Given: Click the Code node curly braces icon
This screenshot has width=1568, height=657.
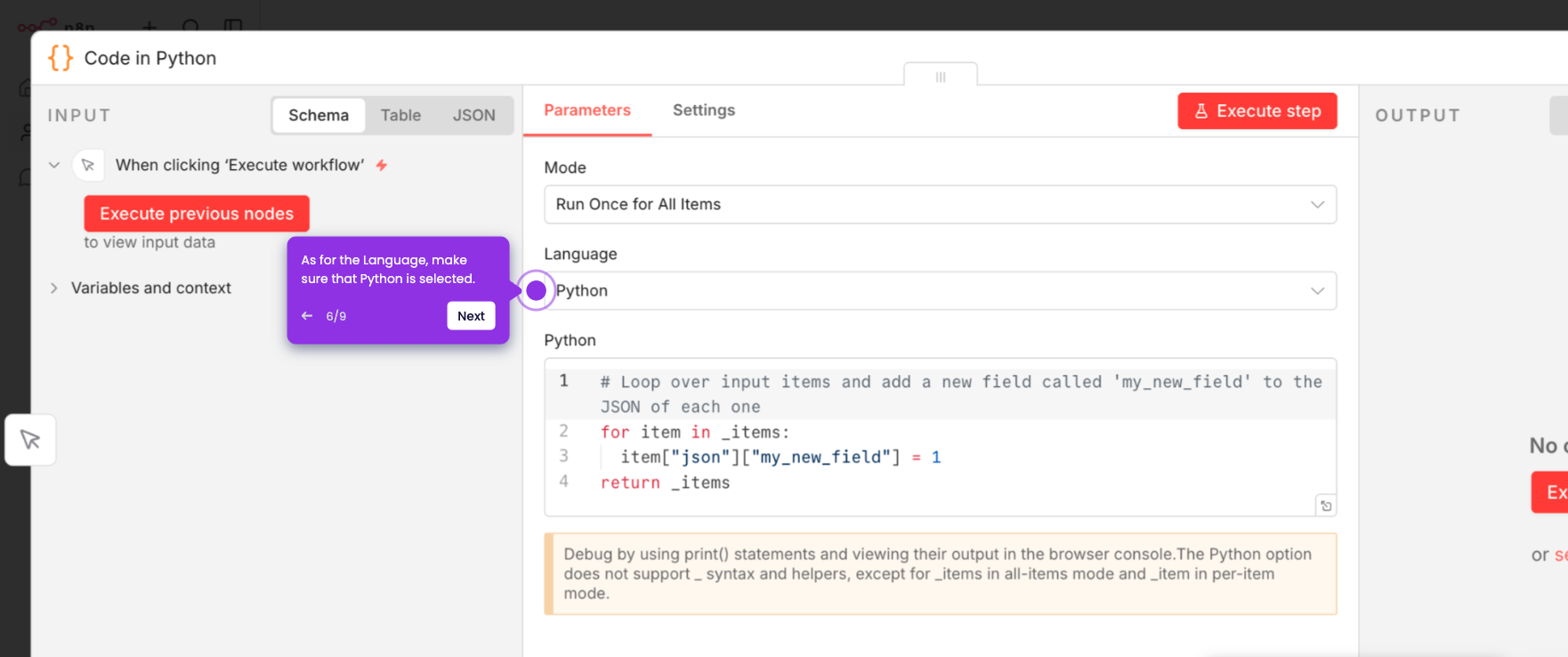Looking at the screenshot, I should pyautogui.click(x=61, y=58).
